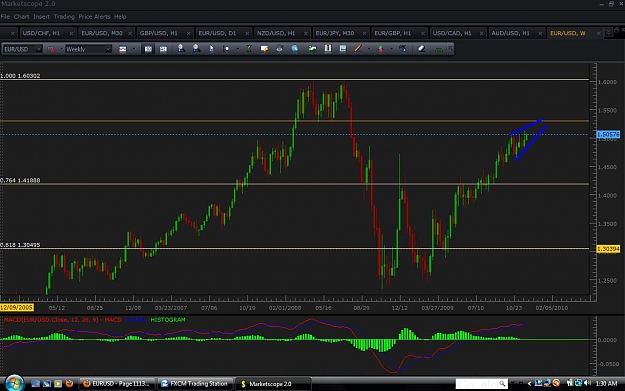
Task: Click the second chart view toolbar button
Action: [x=163, y=49]
